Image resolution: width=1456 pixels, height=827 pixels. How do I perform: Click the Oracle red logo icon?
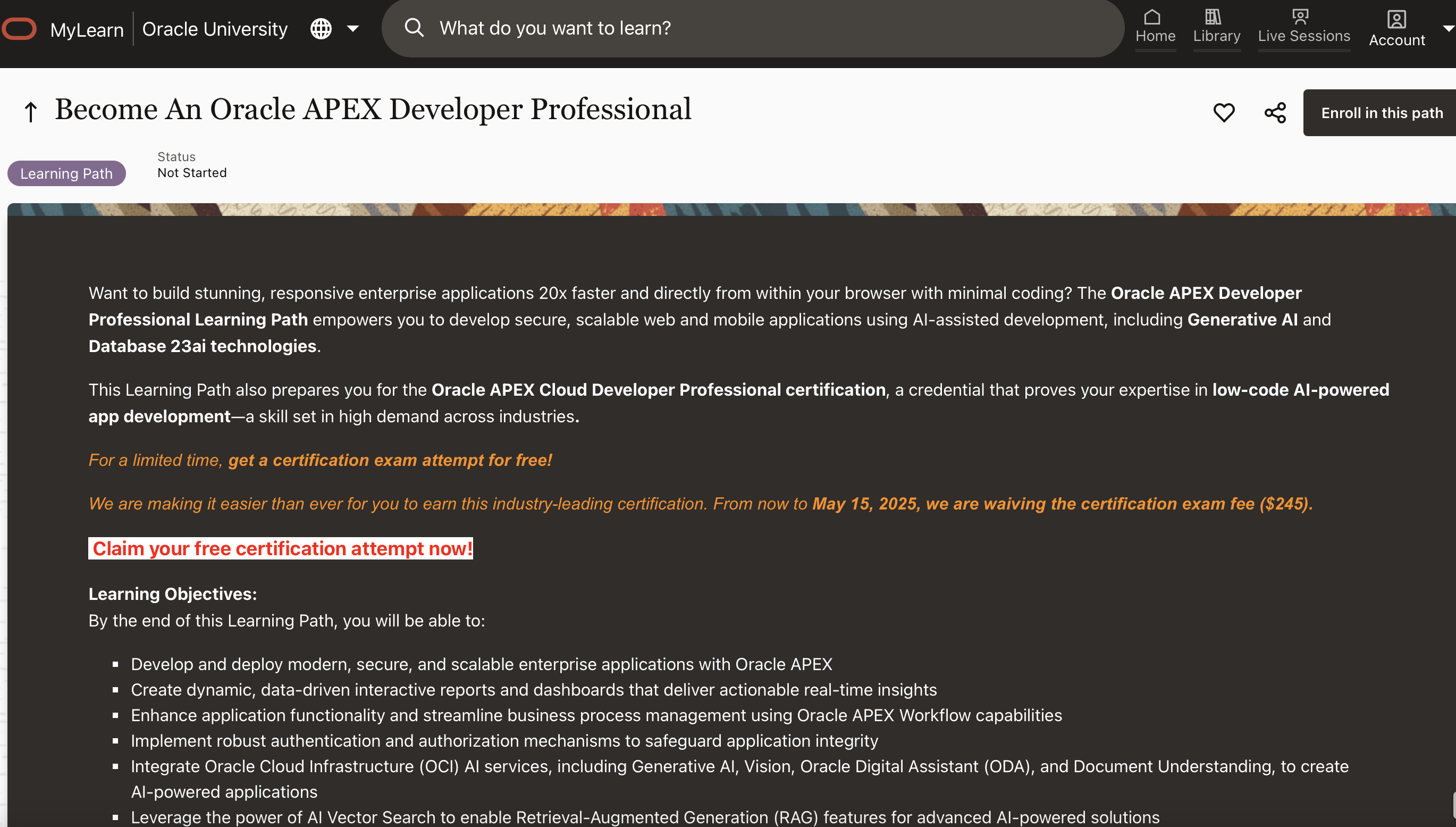coord(19,28)
